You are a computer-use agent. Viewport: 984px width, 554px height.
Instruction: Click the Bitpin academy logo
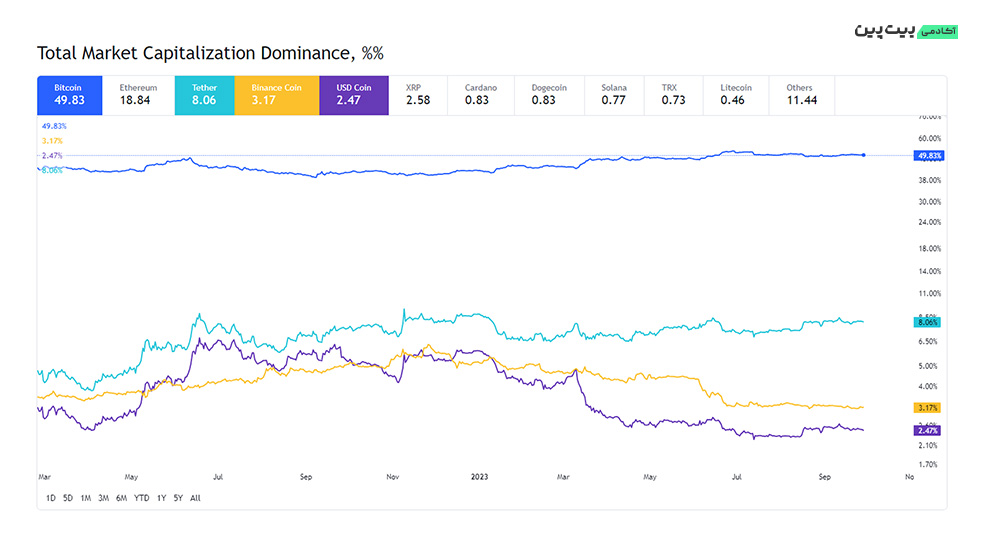[906, 31]
